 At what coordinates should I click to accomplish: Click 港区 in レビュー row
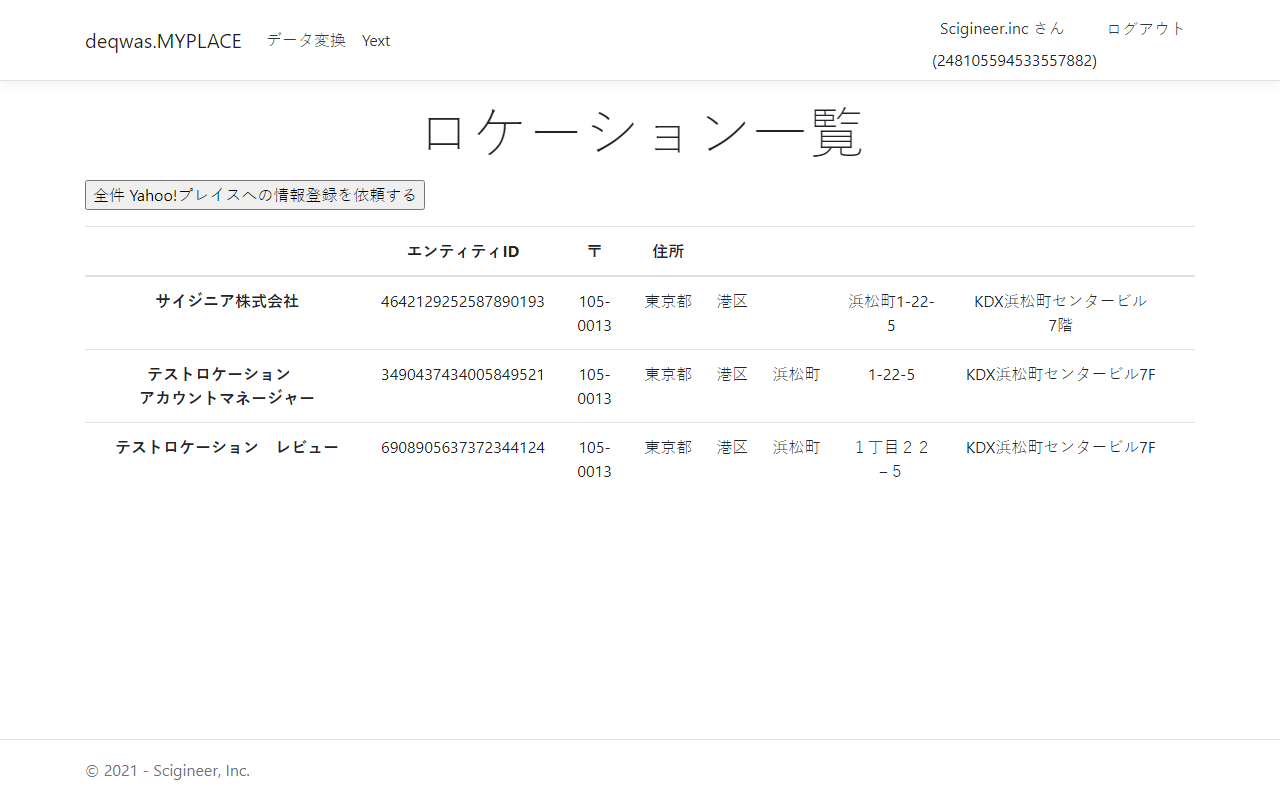click(732, 447)
